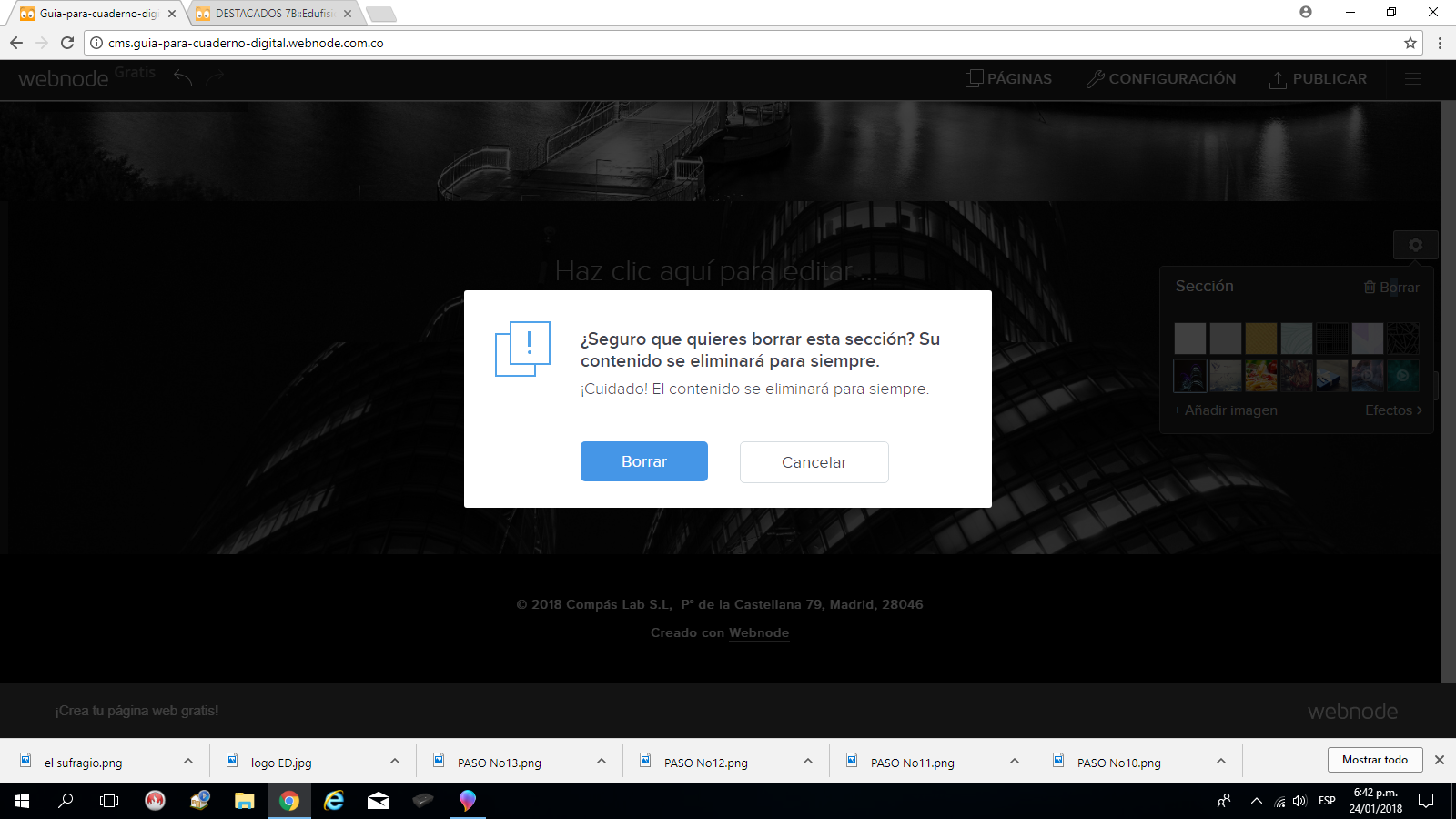The image size is (1456, 819).
Task: Open the PASO No13.png download options arrow
Action: [602, 762]
